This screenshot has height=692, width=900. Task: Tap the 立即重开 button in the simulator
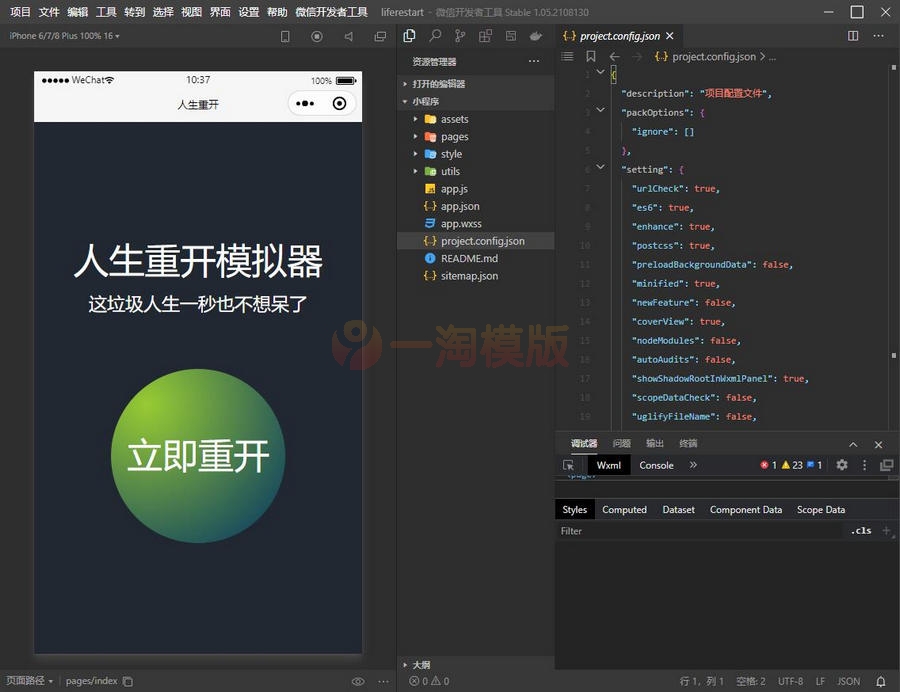point(196,455)
